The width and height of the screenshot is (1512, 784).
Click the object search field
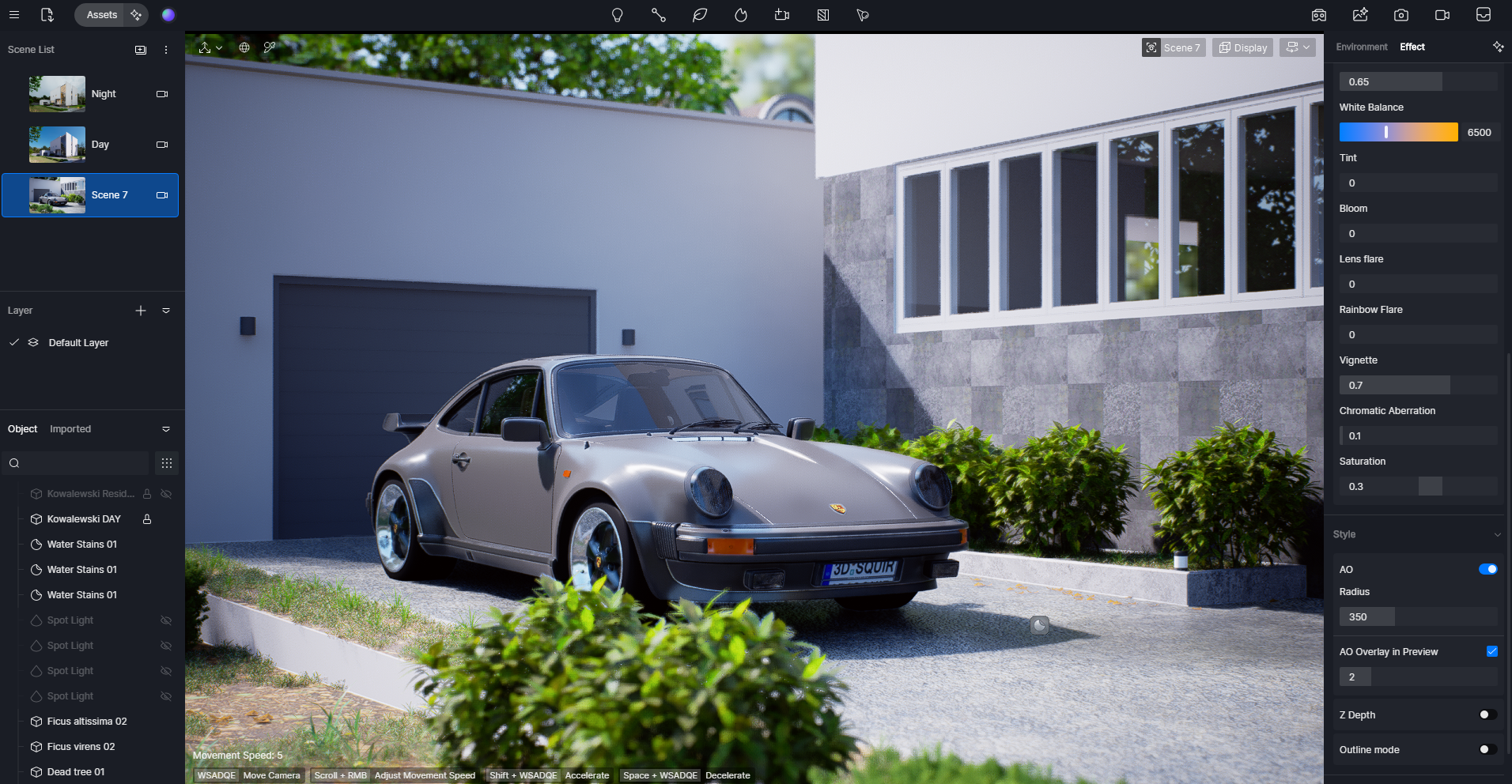76,463
